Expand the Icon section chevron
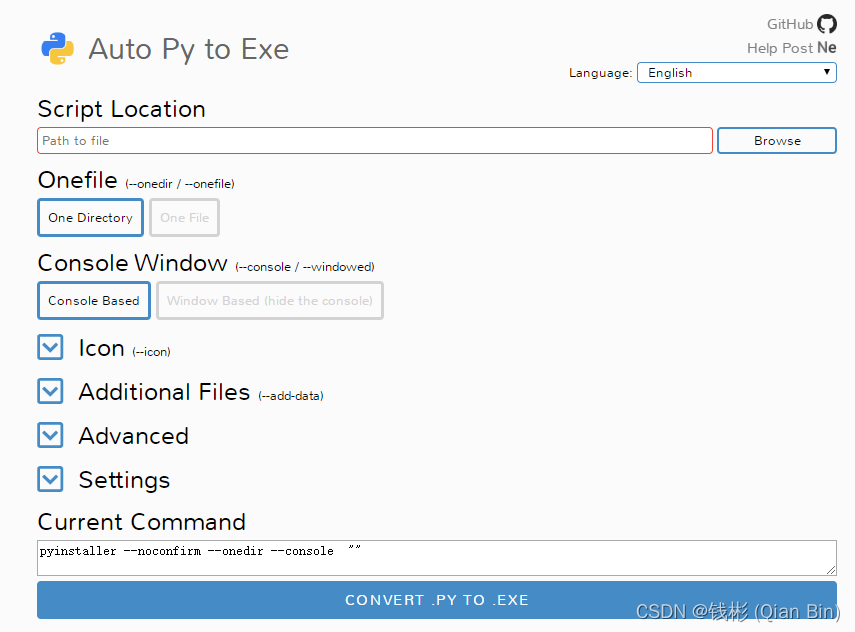Image resolution: width=855 pixels, height=632 pixels. pyautogui.click(x=50, y=347)
